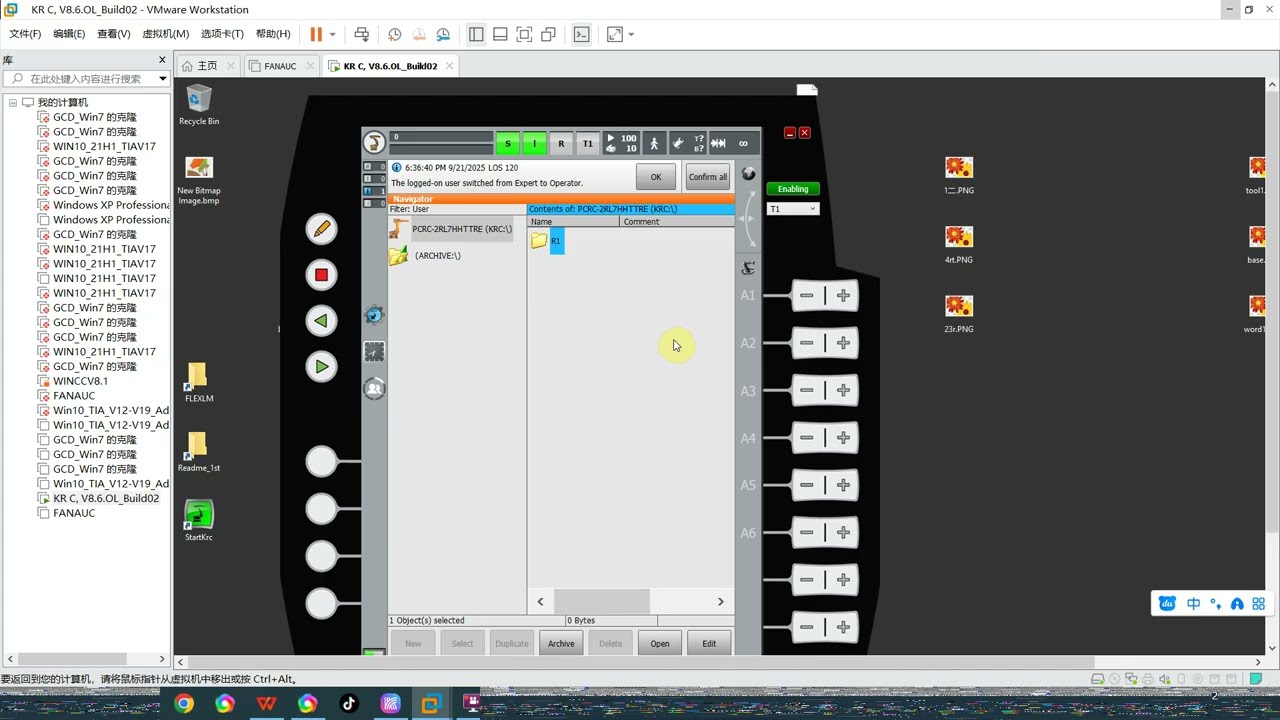Click the smartPAD minimize red button

point(790,133)
